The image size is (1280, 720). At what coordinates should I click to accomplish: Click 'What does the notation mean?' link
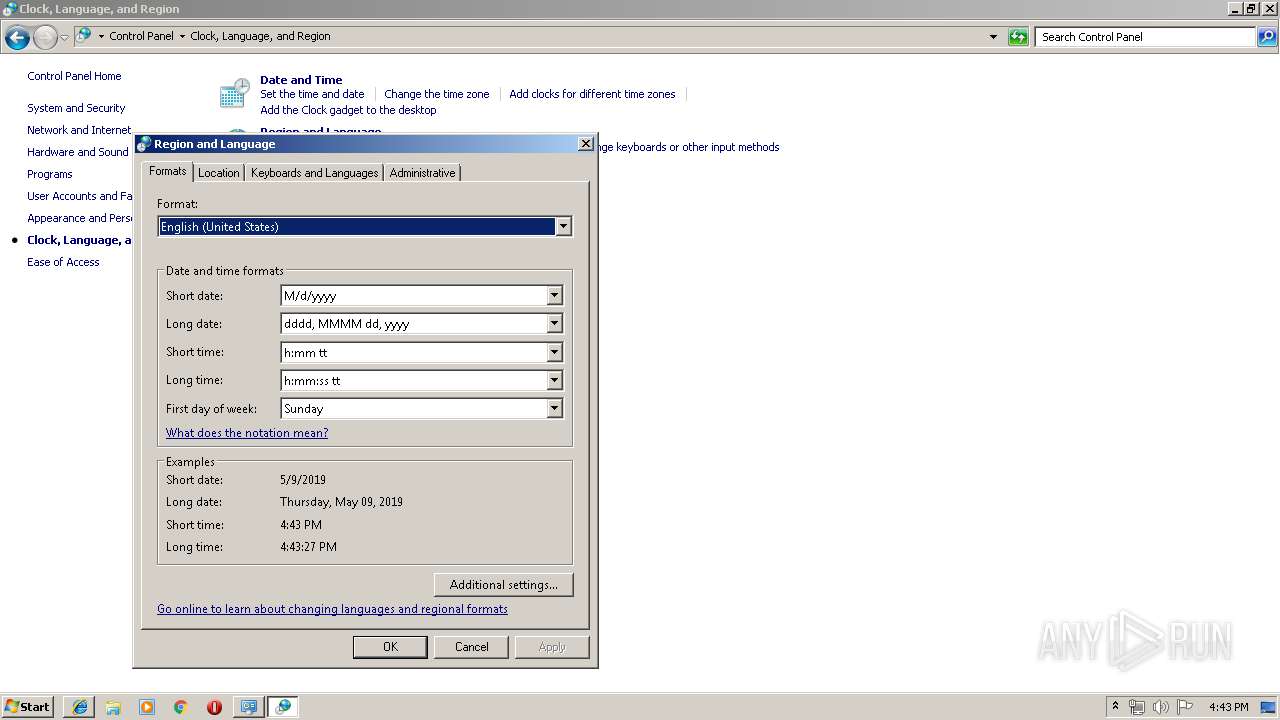point(247,433)
